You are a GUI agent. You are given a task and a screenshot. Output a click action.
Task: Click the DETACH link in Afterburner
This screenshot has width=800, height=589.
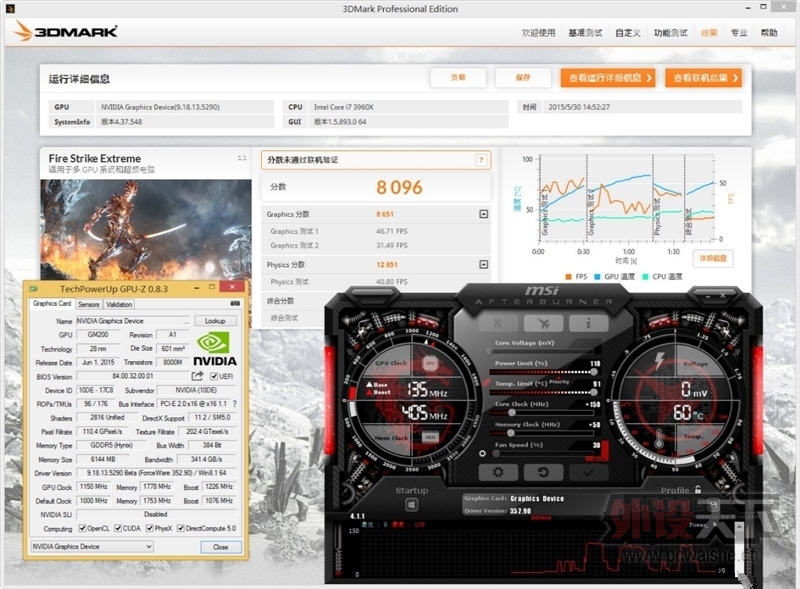click(x=541, y=518)
